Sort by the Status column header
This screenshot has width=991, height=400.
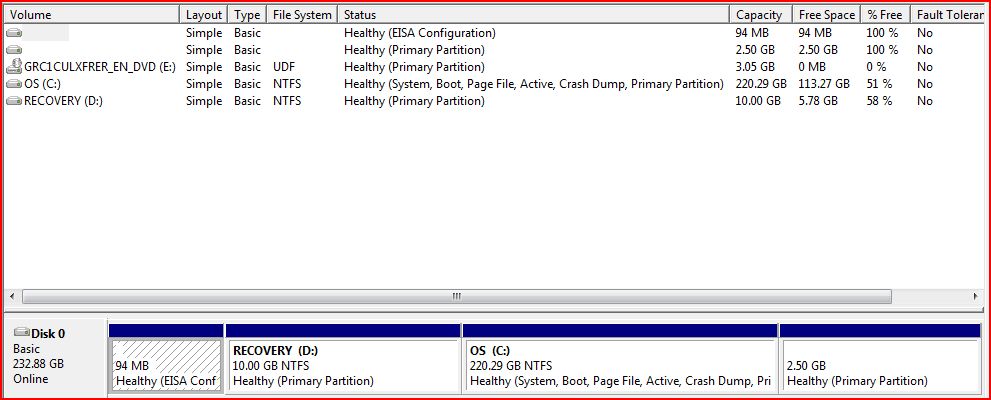(533, 15)
